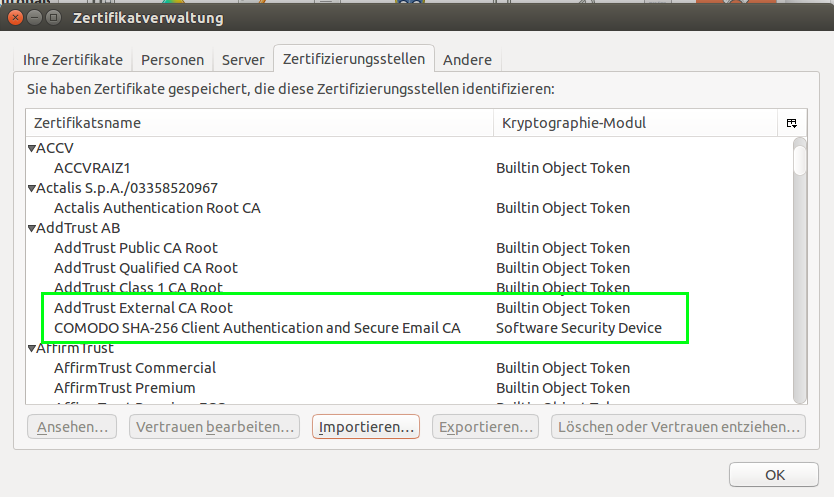Image resolution: width=834 pixels, height=497 pixels.
Task: Collapse the AffirmTrust group triangle
Action: pos(31,348)
